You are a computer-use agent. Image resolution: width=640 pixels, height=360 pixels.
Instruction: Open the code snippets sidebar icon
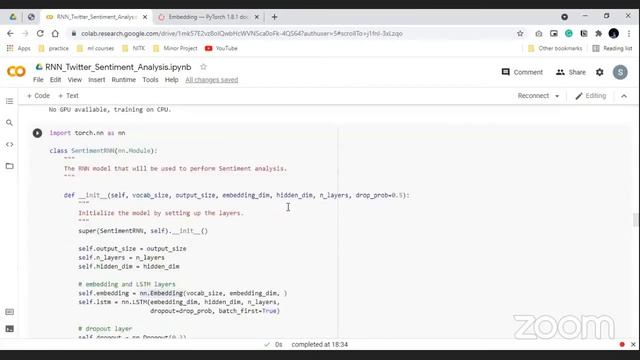9,144
